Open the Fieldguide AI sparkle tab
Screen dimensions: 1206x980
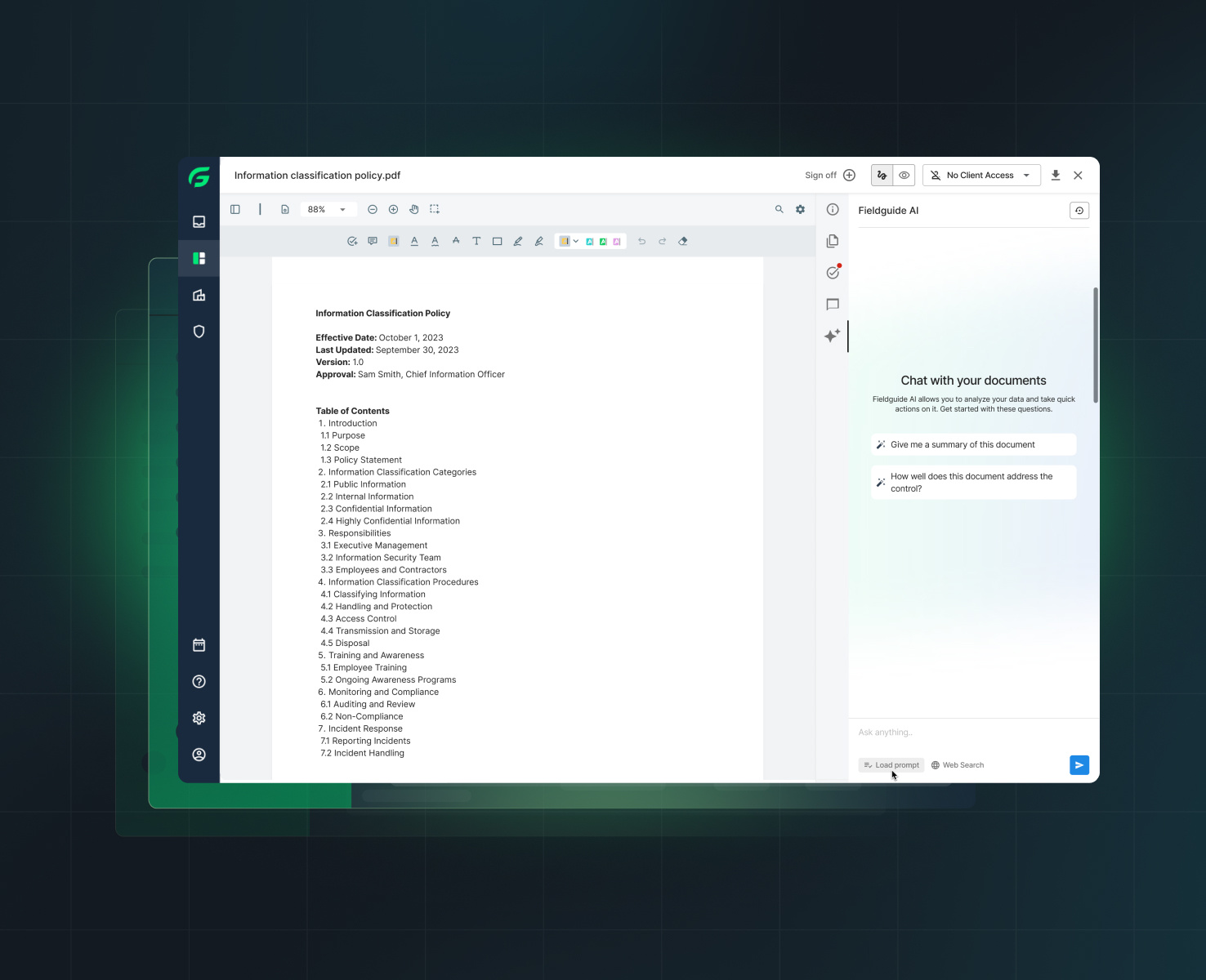(x=833, y=336)
